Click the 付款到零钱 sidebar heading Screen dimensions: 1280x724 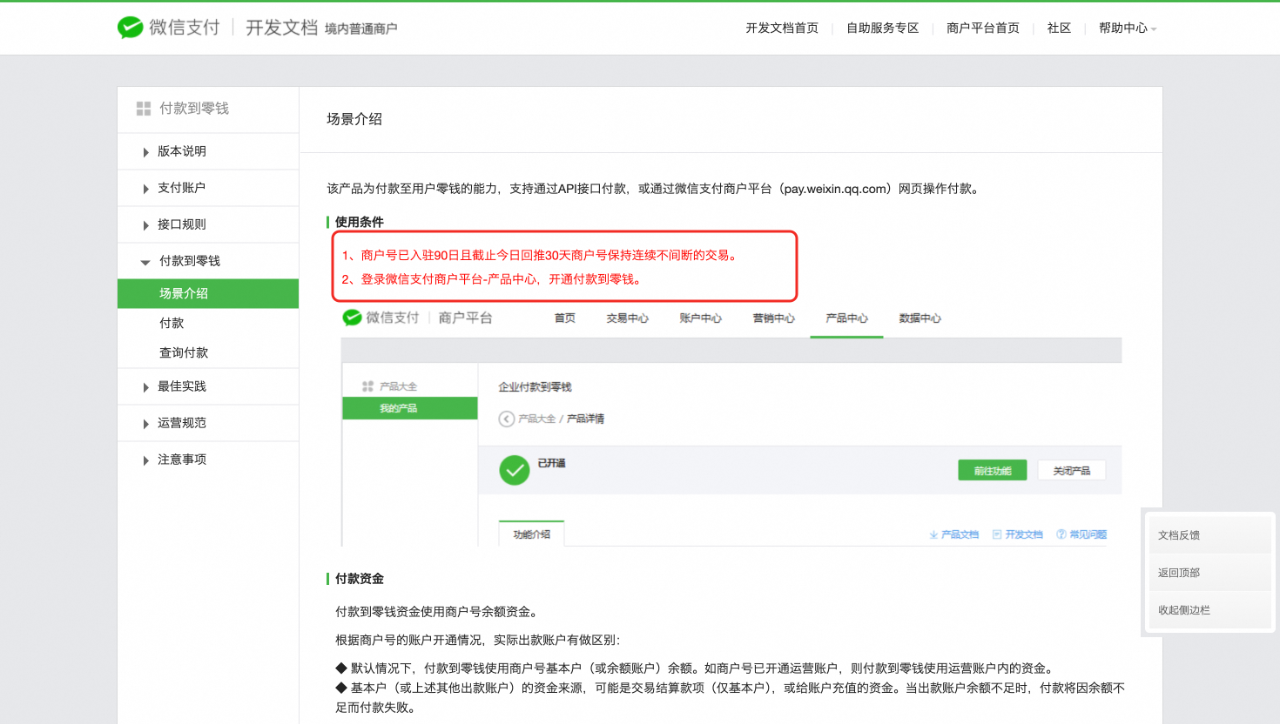tap(194, 108)
